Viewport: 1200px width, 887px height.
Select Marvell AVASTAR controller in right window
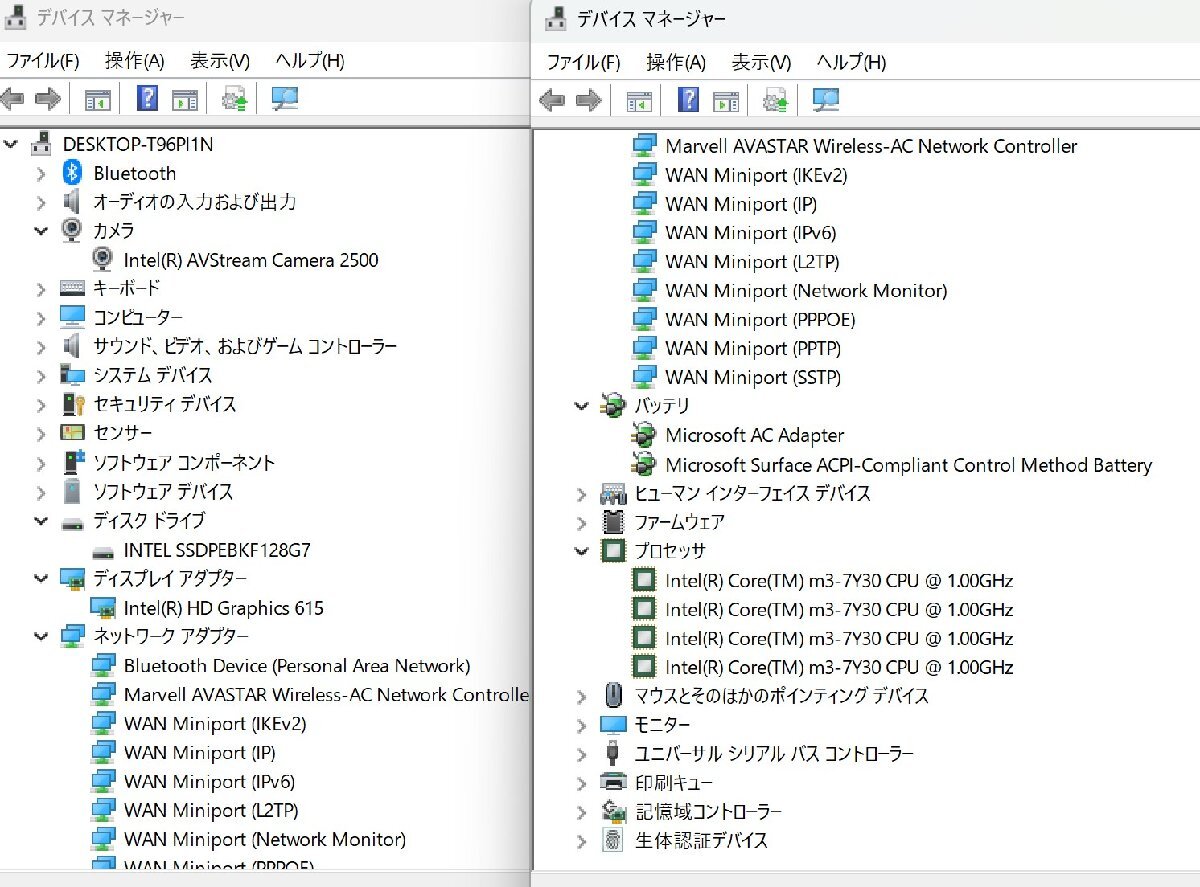click(x=871, y=146)
